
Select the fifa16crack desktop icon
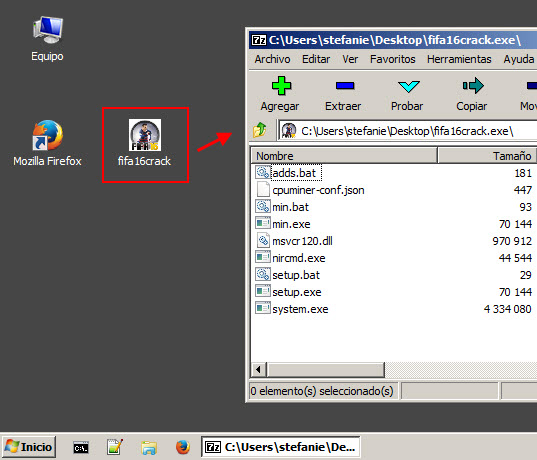click(144, 144)
